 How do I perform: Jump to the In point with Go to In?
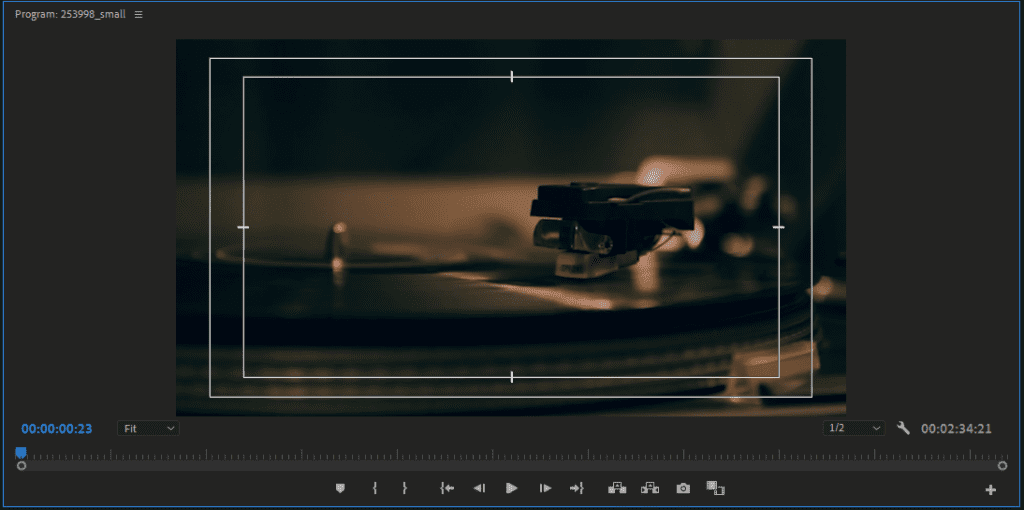click(x=447, y=488)
